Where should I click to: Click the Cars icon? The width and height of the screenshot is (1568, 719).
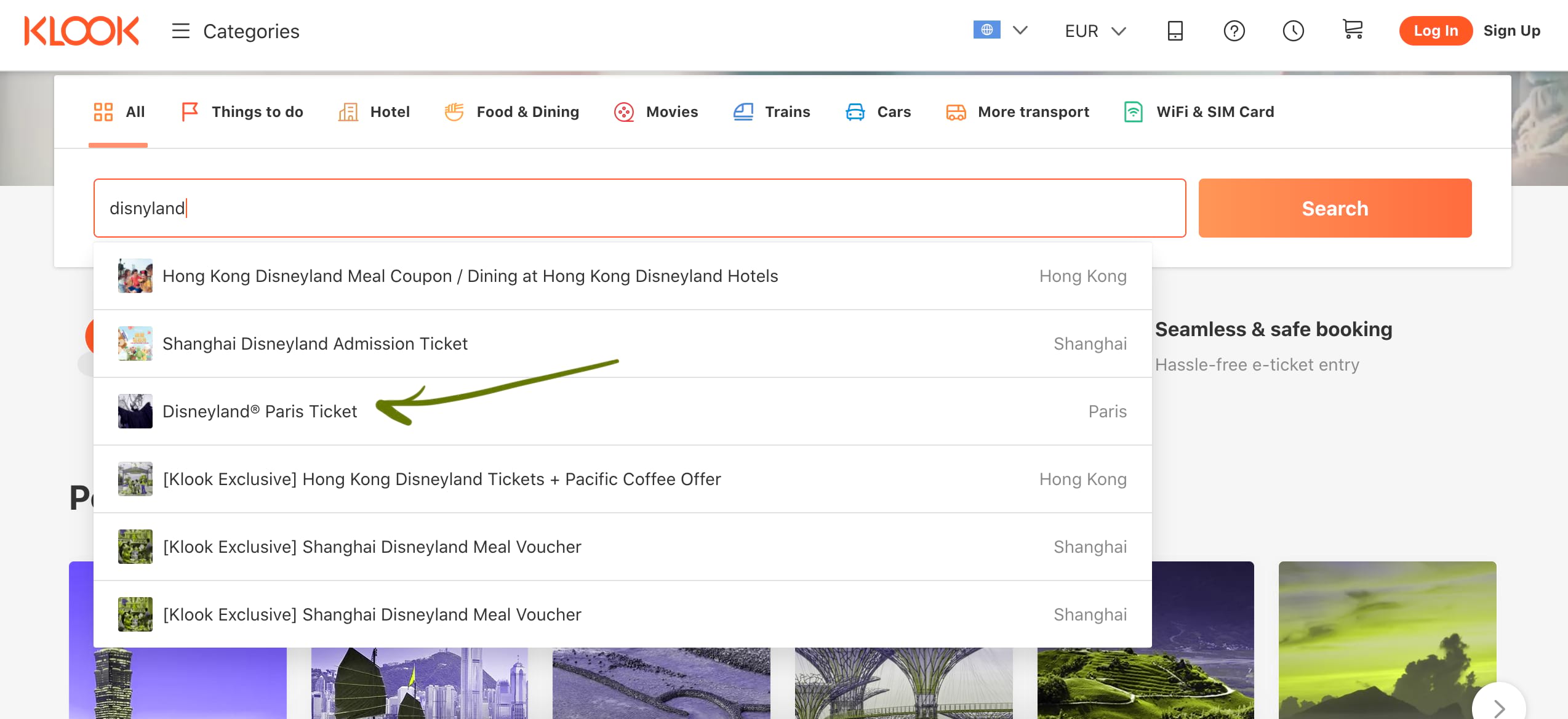click(x=855, y=112)
